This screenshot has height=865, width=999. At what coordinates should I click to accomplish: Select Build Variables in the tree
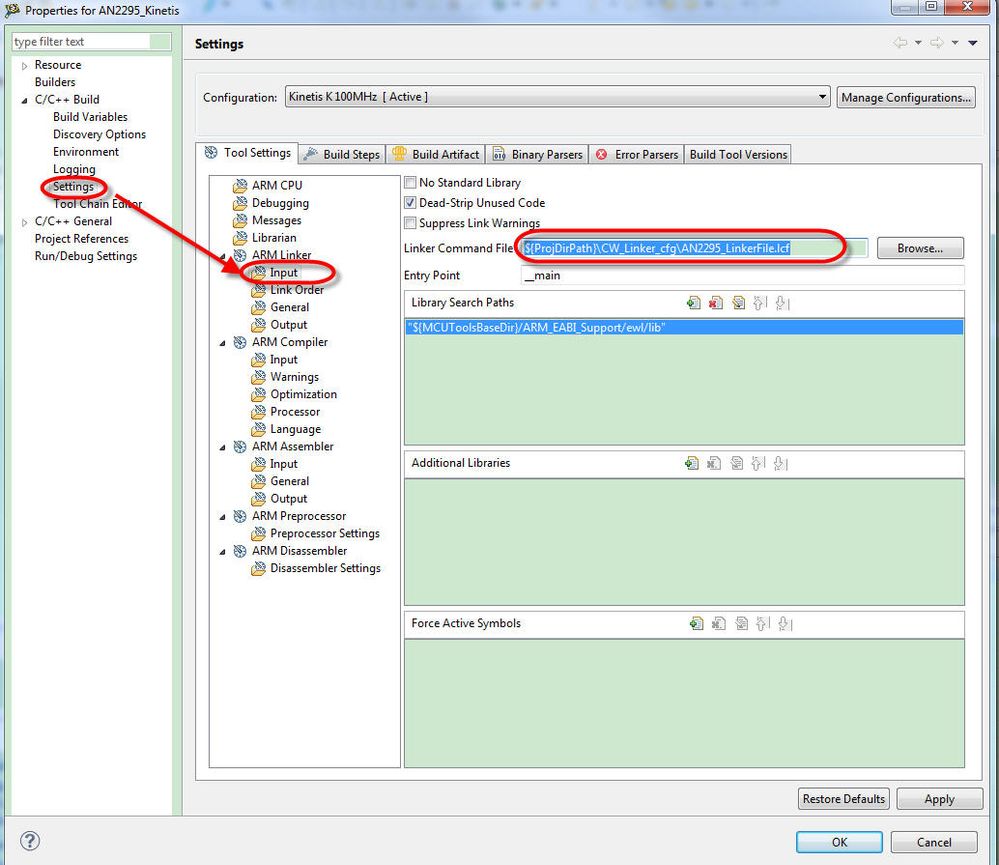coord(90,117)
